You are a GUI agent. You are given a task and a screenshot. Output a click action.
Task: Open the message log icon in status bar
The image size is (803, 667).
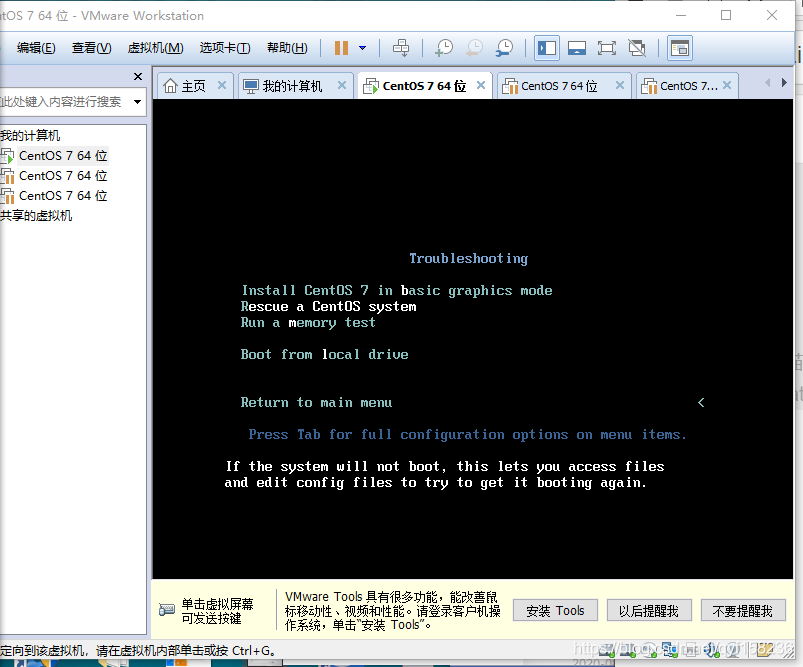(764, 650)
